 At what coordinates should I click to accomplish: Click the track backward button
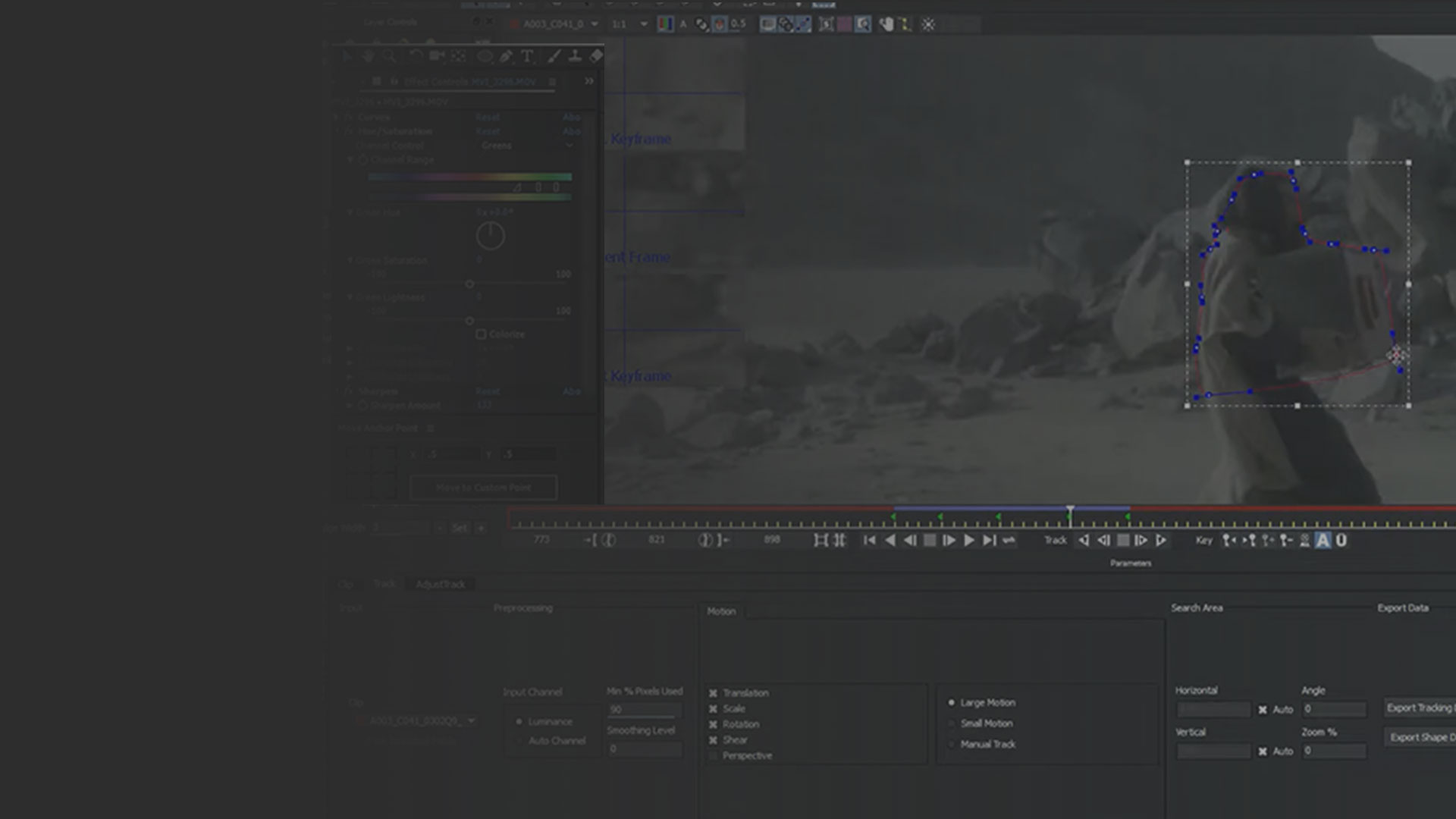click(x=1084, y=541)
